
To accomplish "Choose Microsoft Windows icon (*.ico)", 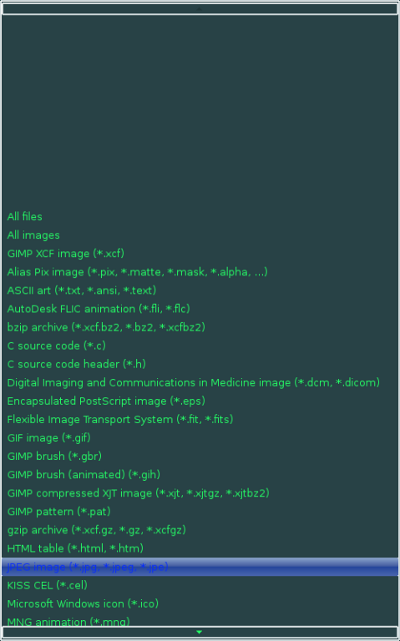I will tap(200, 604).
